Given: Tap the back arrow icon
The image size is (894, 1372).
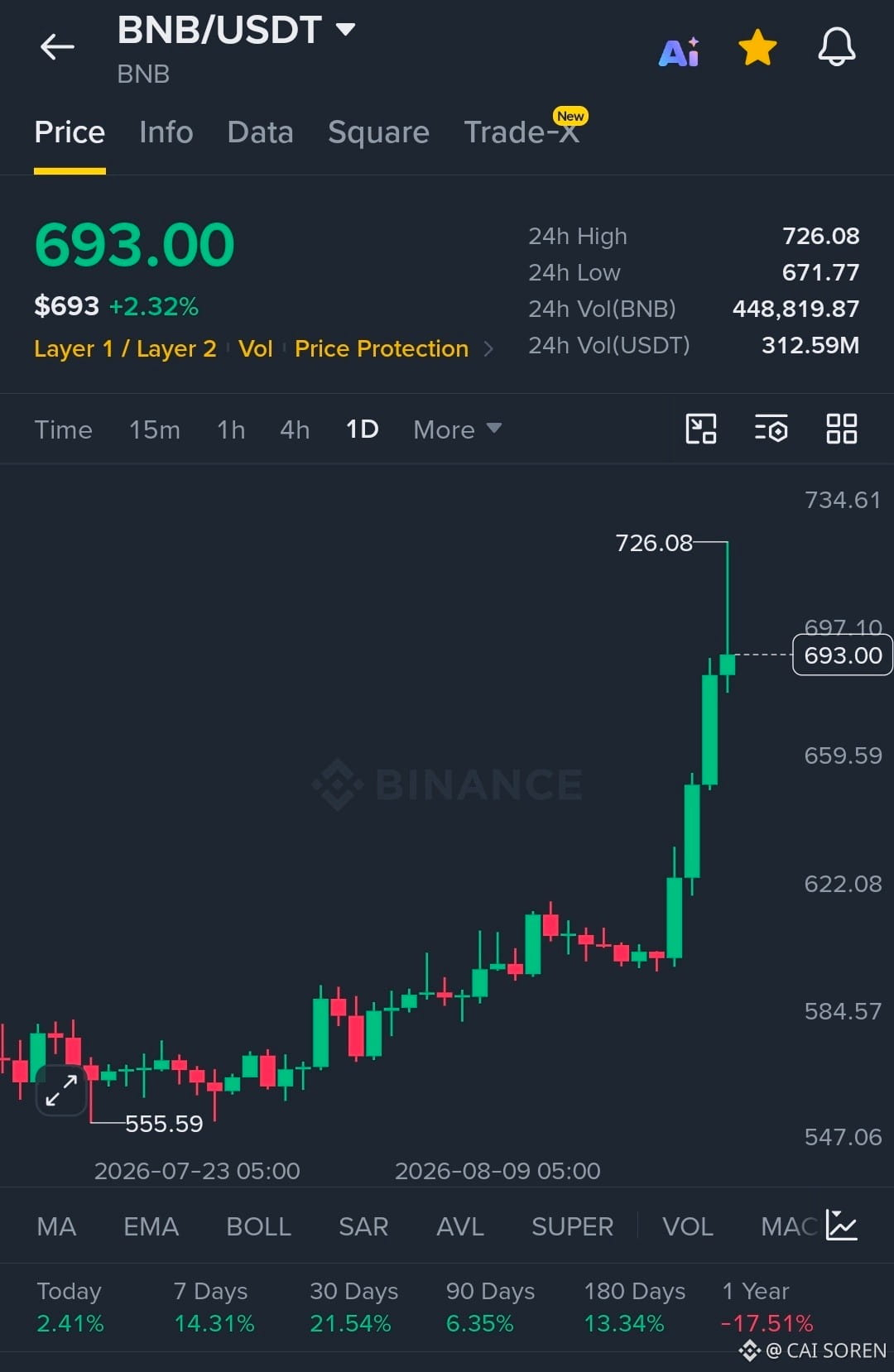Looking at the screenshot, I should [57, 46].
